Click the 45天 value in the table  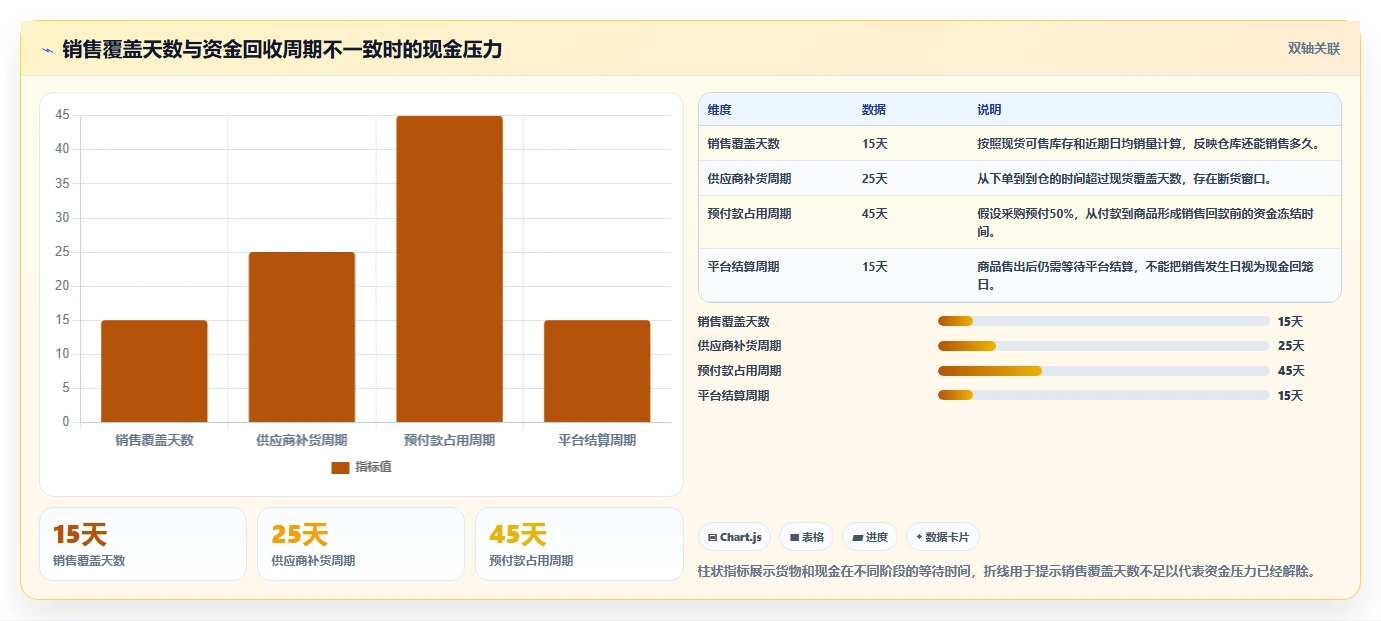(x=874, y=214)
